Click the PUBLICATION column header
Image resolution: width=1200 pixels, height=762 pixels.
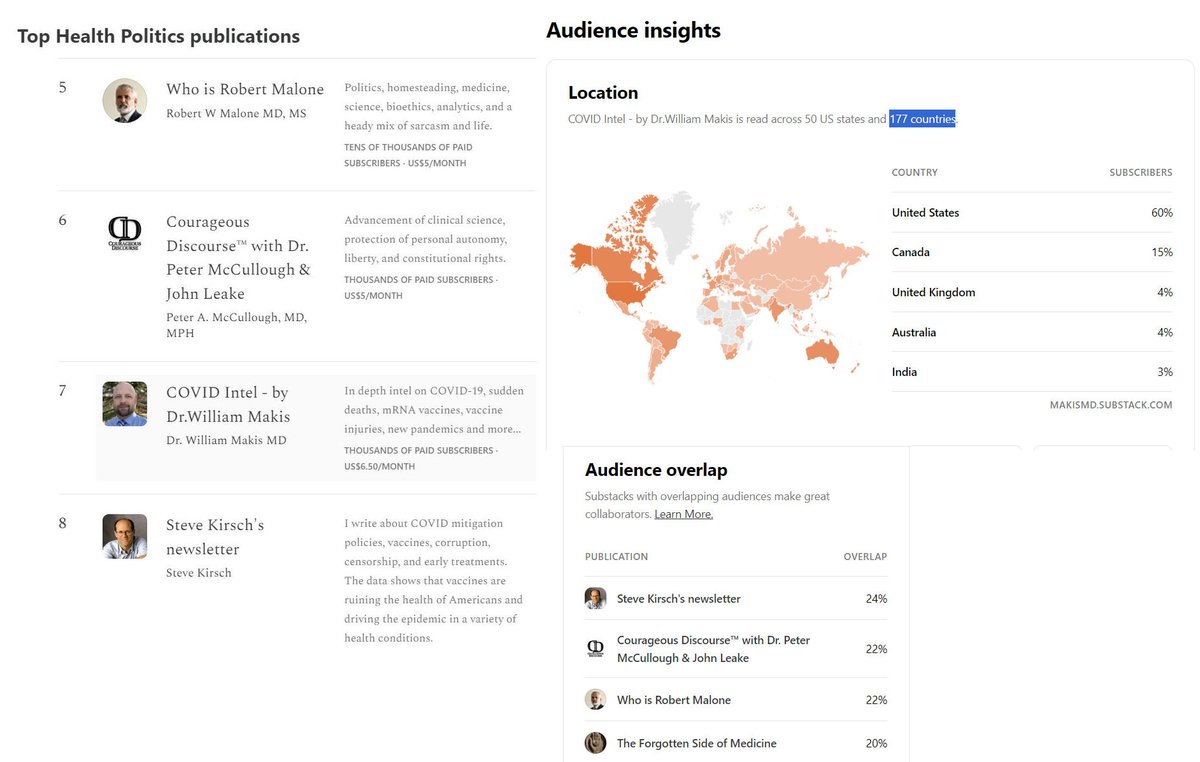(616, 557)
